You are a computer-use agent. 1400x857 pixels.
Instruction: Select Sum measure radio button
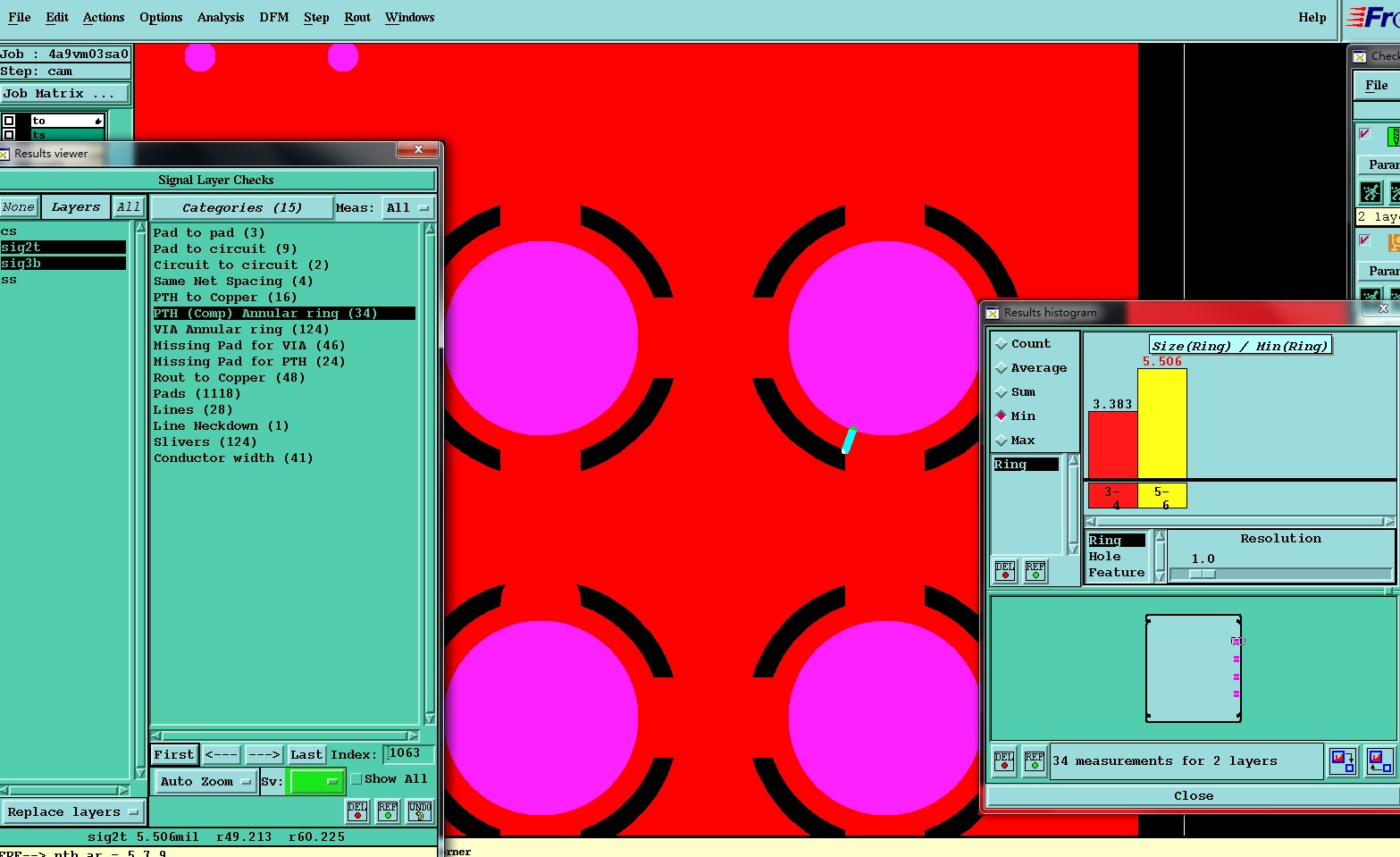pos(1002,392)
